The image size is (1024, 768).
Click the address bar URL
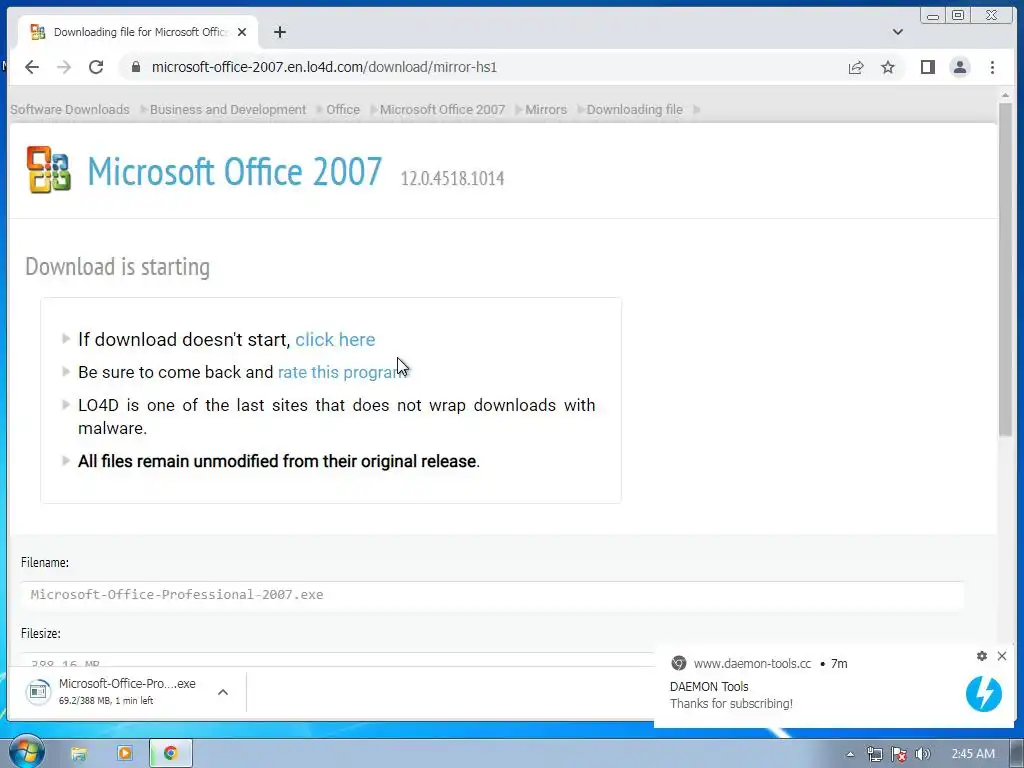pos(324,67)
